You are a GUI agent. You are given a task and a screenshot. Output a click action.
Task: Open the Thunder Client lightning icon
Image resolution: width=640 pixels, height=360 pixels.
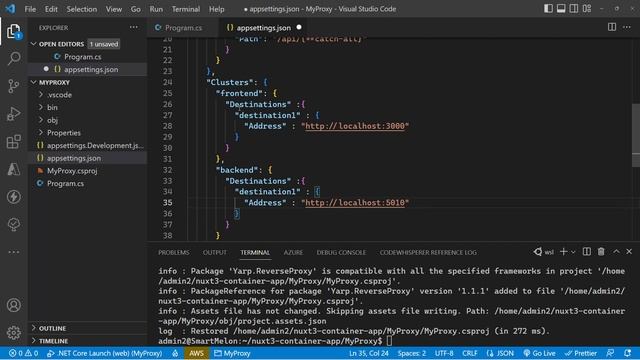click(13, 197)
